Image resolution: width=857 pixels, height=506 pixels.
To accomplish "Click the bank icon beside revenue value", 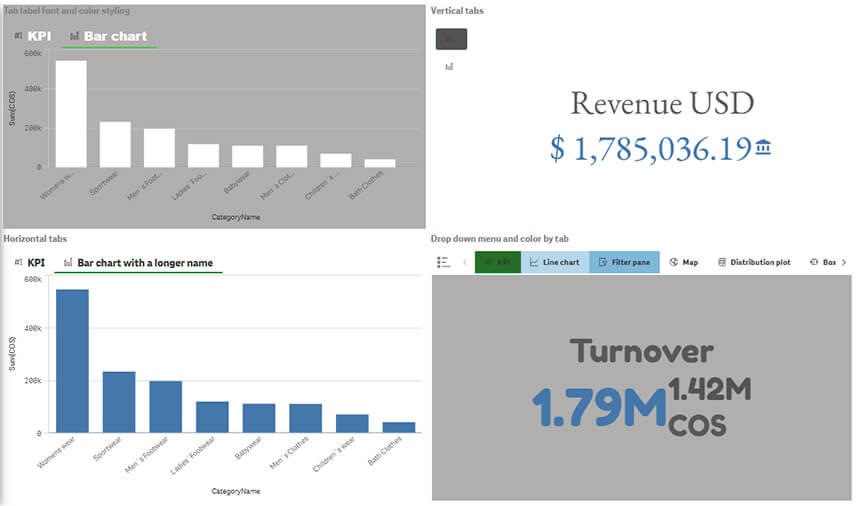I will (763, 146).
